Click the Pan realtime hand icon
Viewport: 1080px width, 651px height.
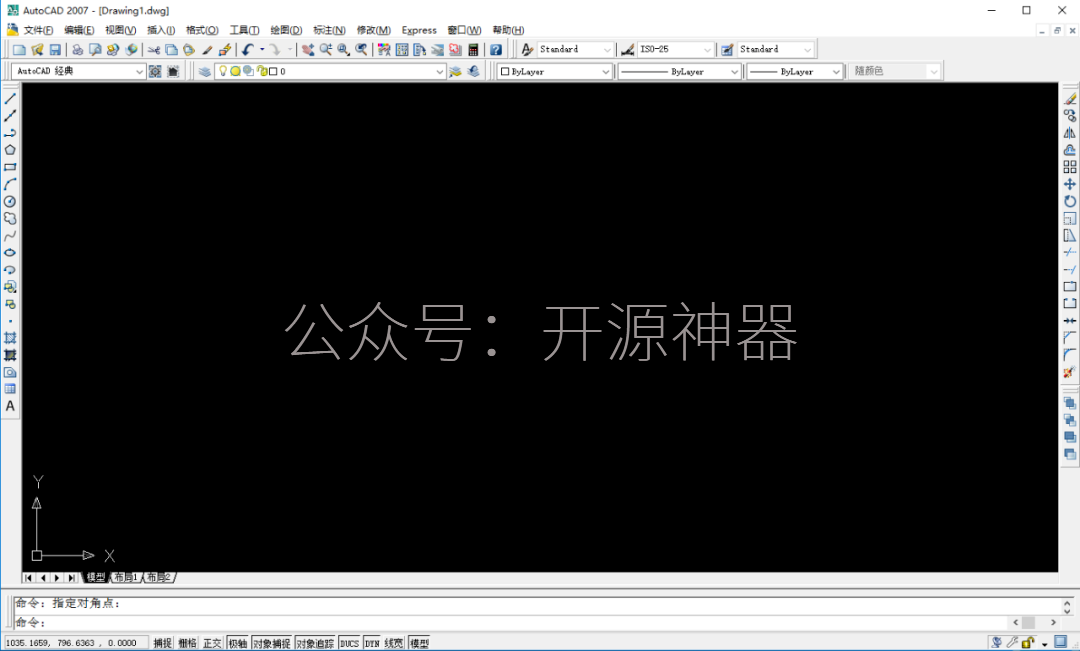point(308,50)
